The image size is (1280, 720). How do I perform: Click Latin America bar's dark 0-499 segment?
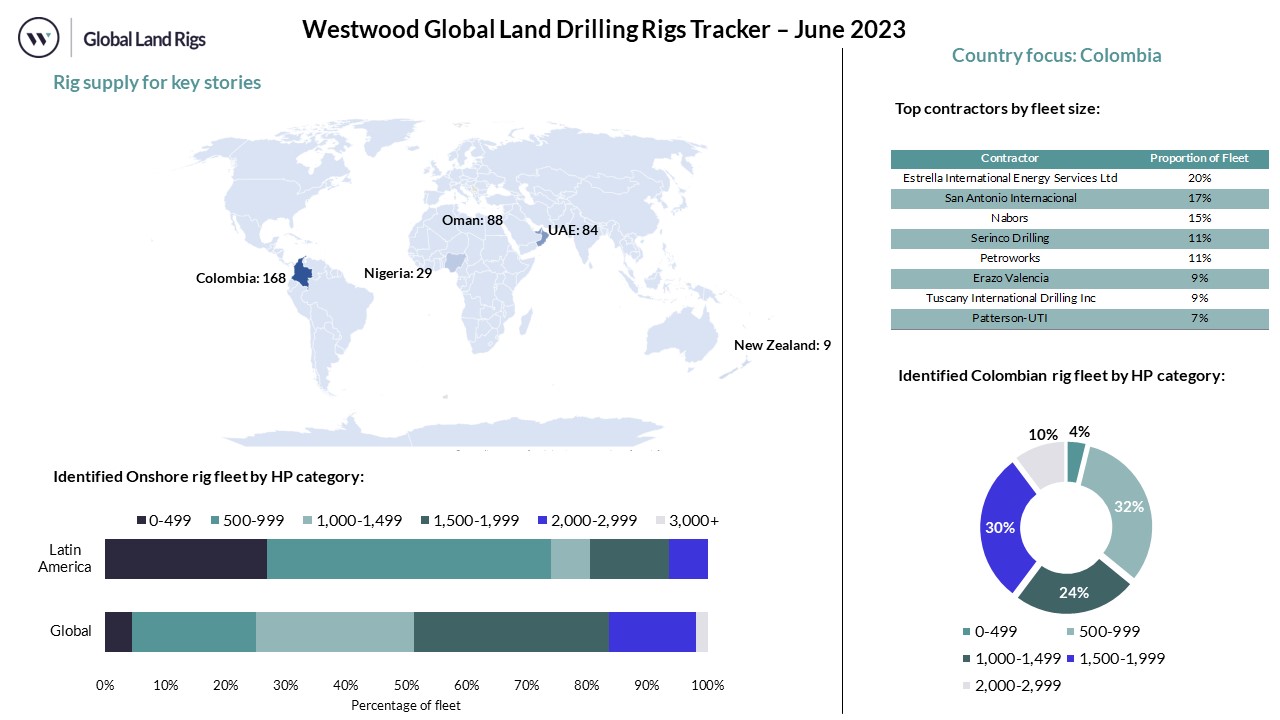[x=185, y=559]
